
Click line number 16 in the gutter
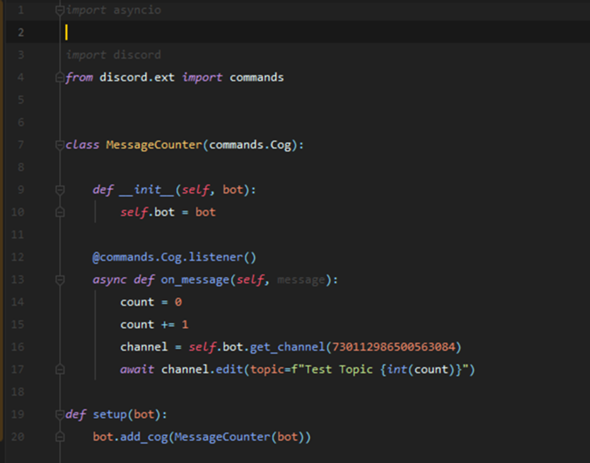[18, 347]
